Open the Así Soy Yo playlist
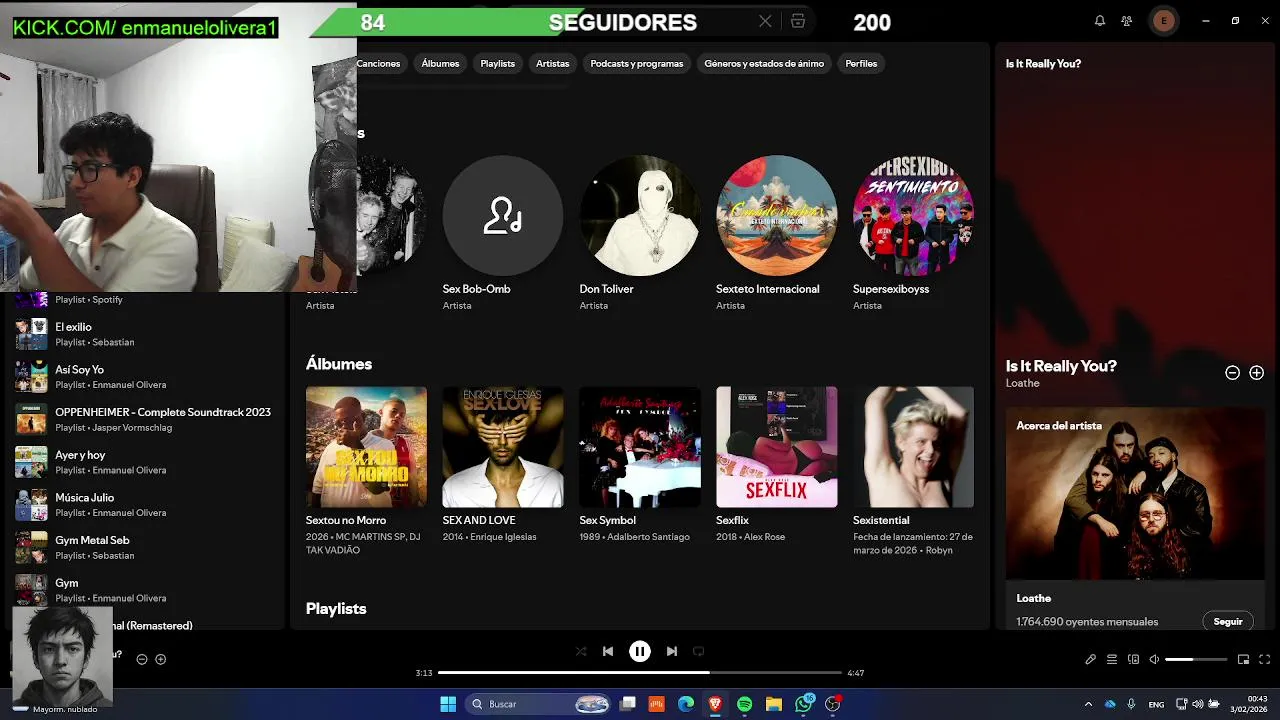Viewport: 1280px width, 720px height. (x=144, y=377)
